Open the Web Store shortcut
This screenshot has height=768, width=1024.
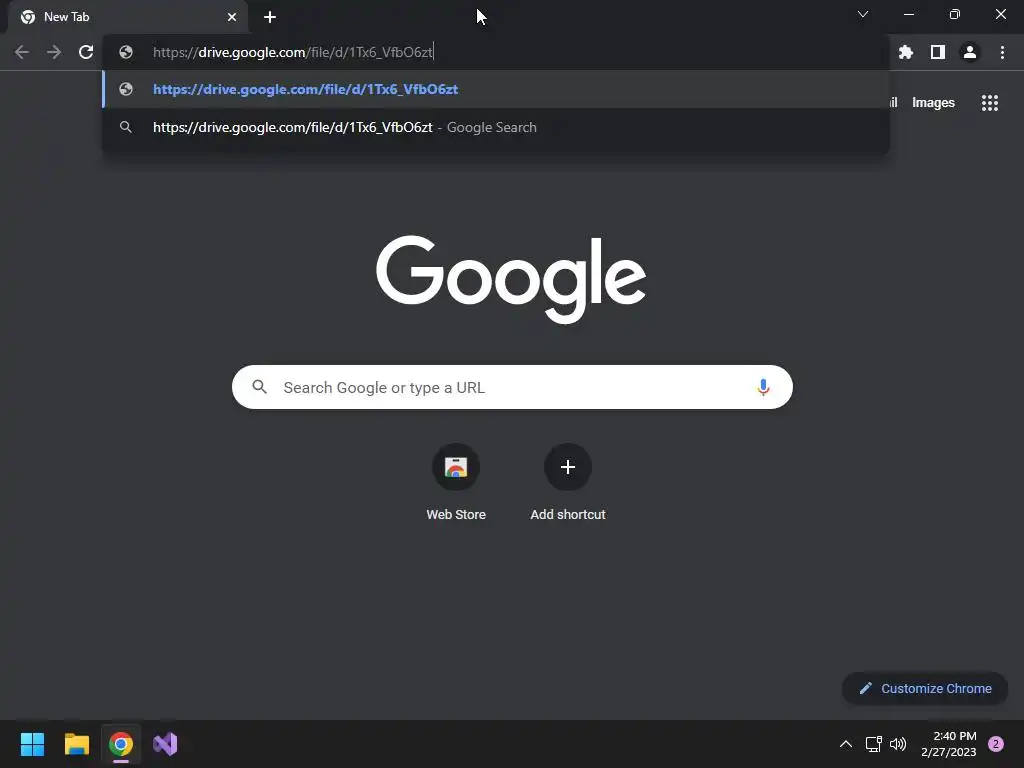coord(456,482)
